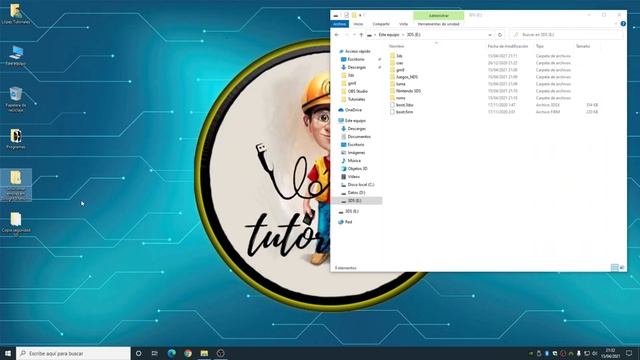Sort by the Nombre column header
The height and width of the screenshot is (360, 640).
[x=397, y=46]
